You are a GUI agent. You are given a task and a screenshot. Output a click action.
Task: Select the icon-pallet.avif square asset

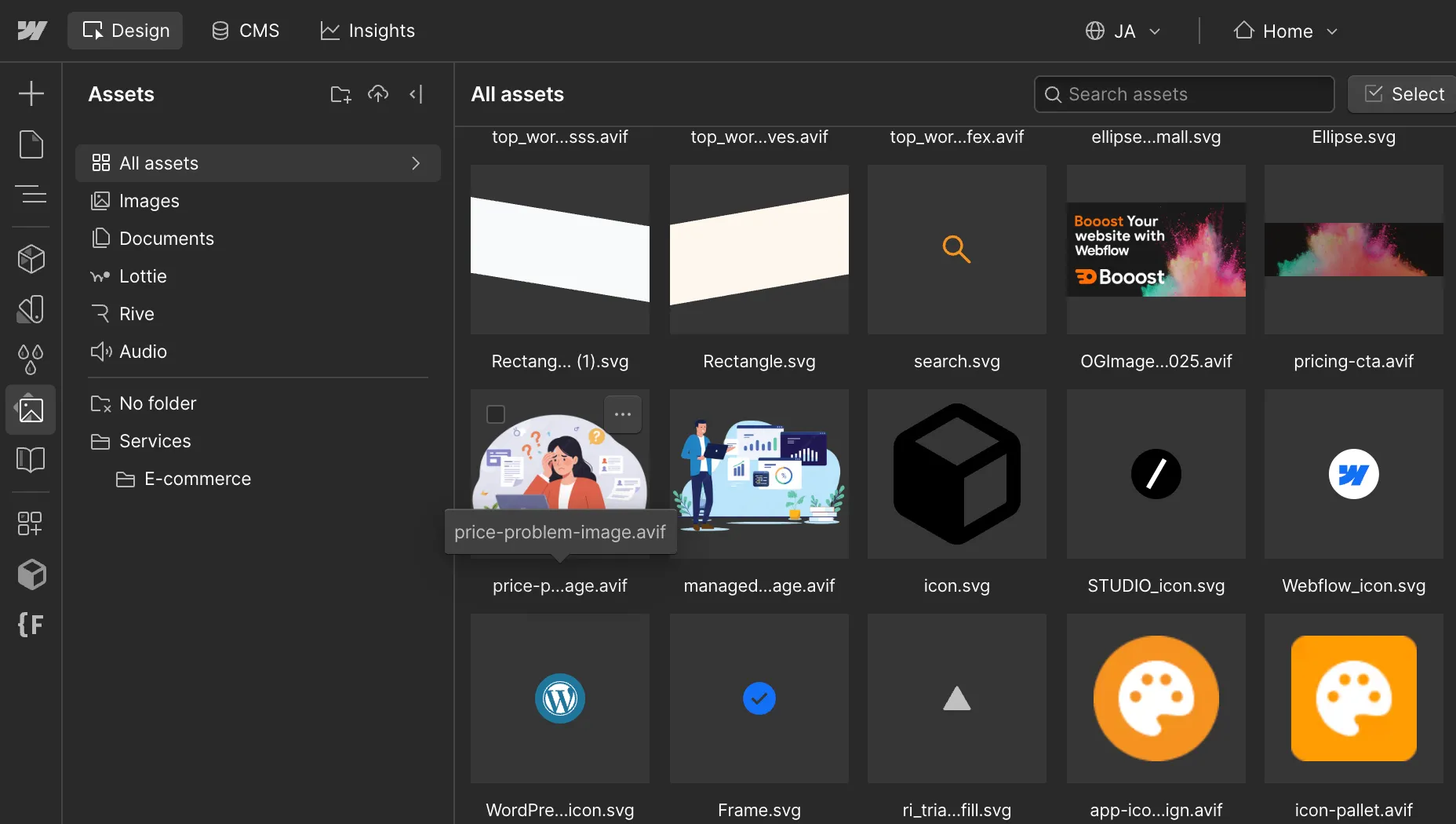coord(1354,698)
